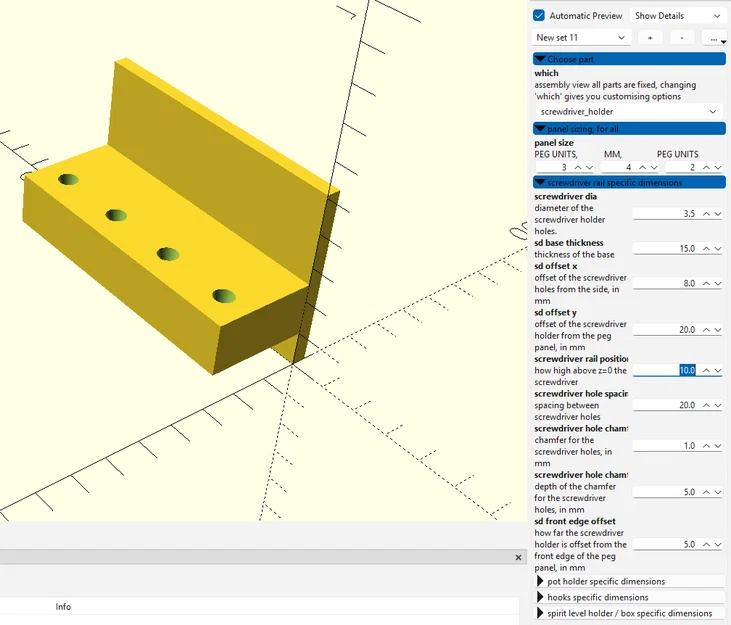Toggle the Automatic Preview checkbox
Viewport: 731px width, 625px height.
pyautogui.click(x=539, y=15)
